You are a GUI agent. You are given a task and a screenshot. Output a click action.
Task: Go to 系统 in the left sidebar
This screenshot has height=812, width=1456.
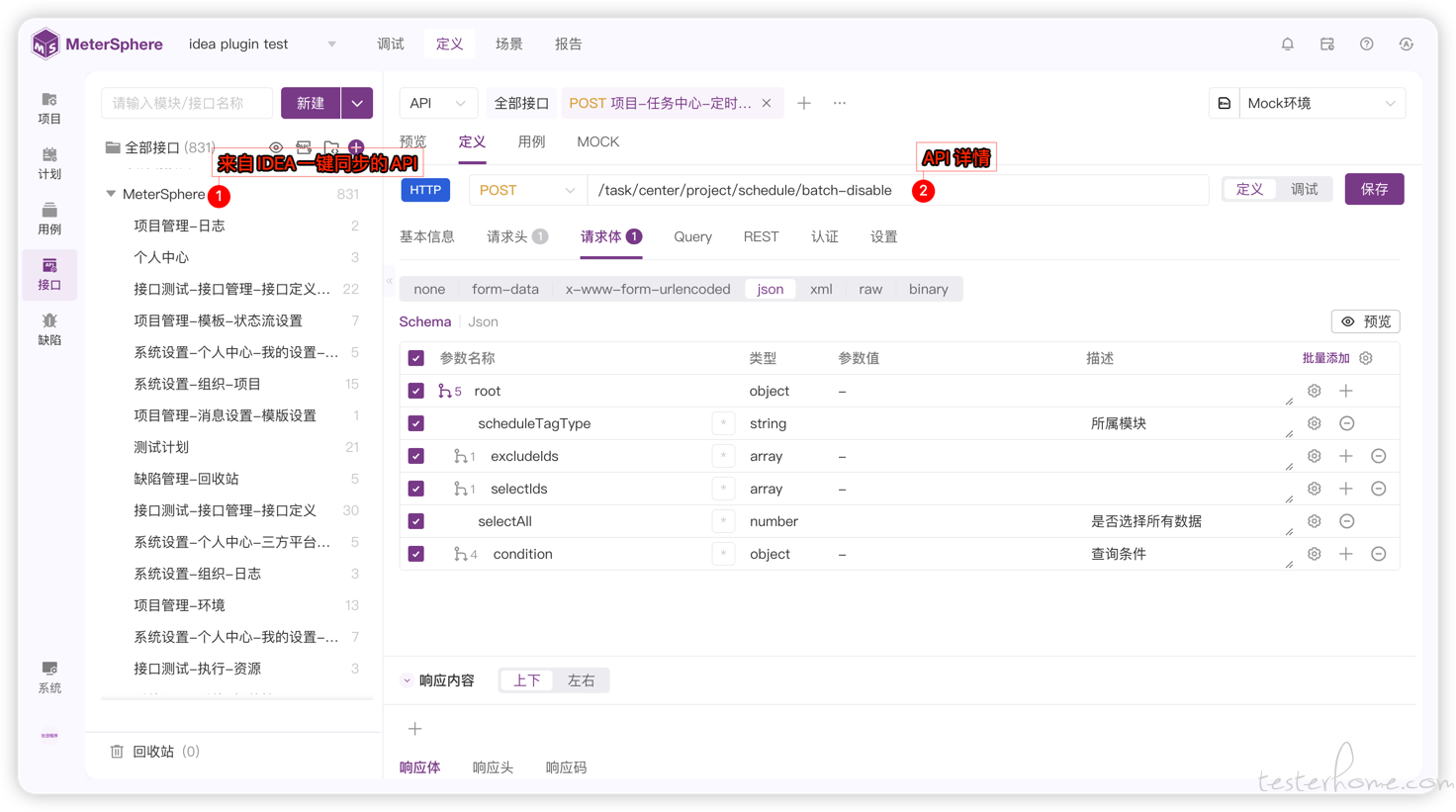[x=49, y=677]
